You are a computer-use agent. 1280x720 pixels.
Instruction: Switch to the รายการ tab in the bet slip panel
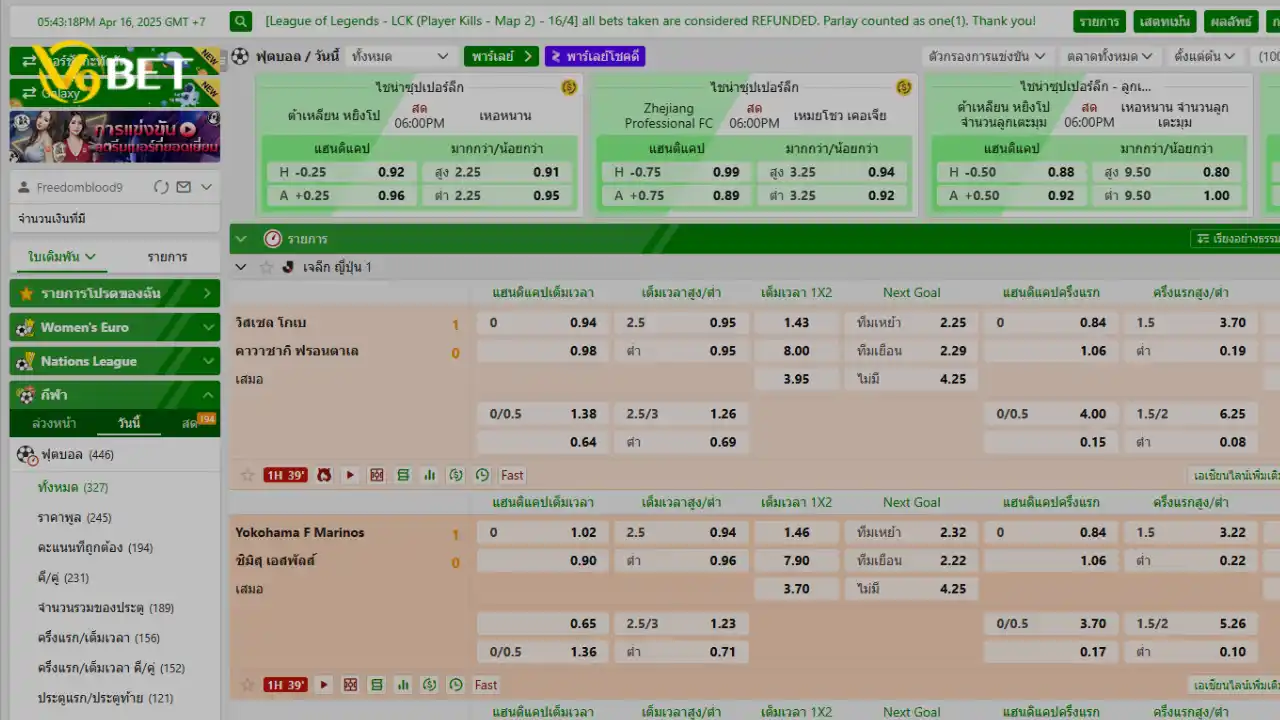167,257
